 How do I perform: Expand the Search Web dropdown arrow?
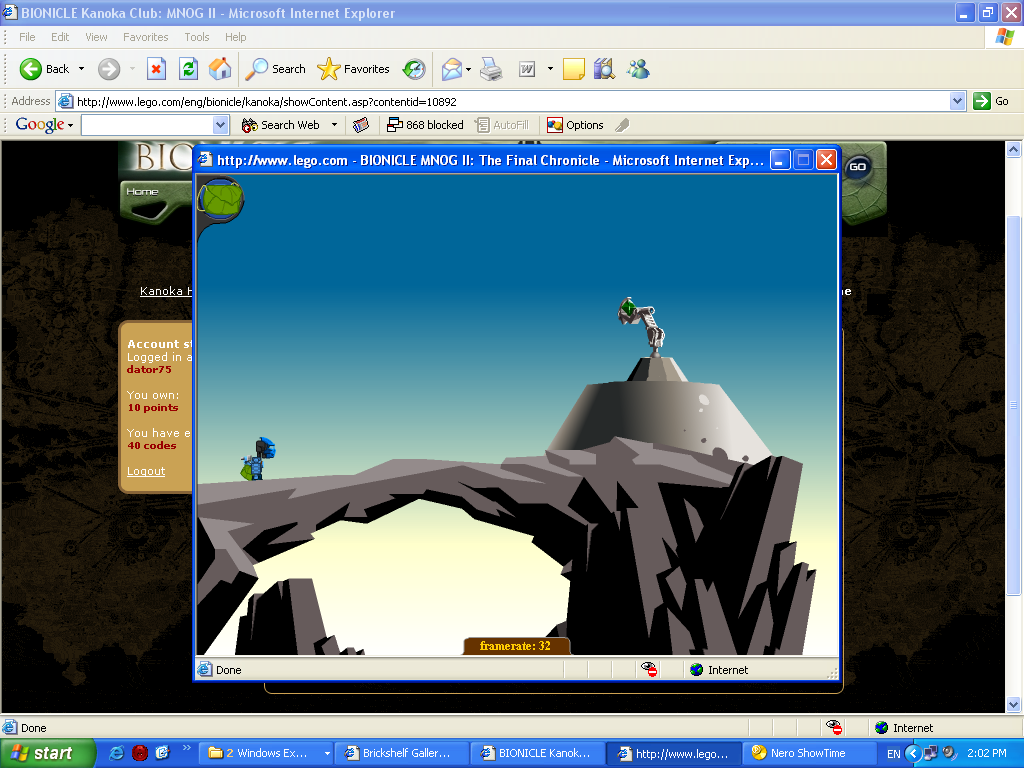click(334, 125)
